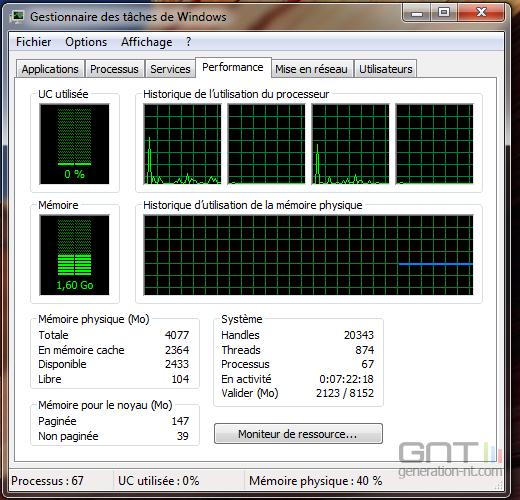
Task: Switch to the Applications tab
Action: pyautogui.click(x=50, y=69)
